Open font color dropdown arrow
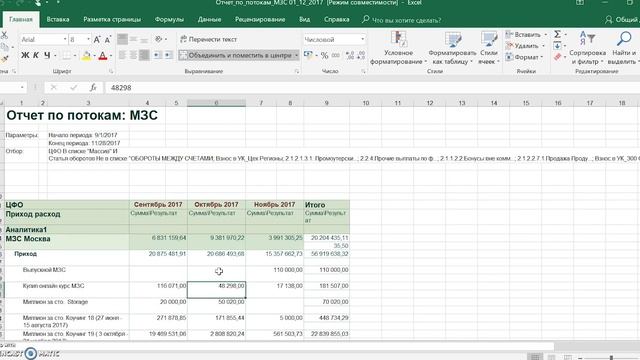Screen dimensions: 640x360 click(x=111, y=56)
